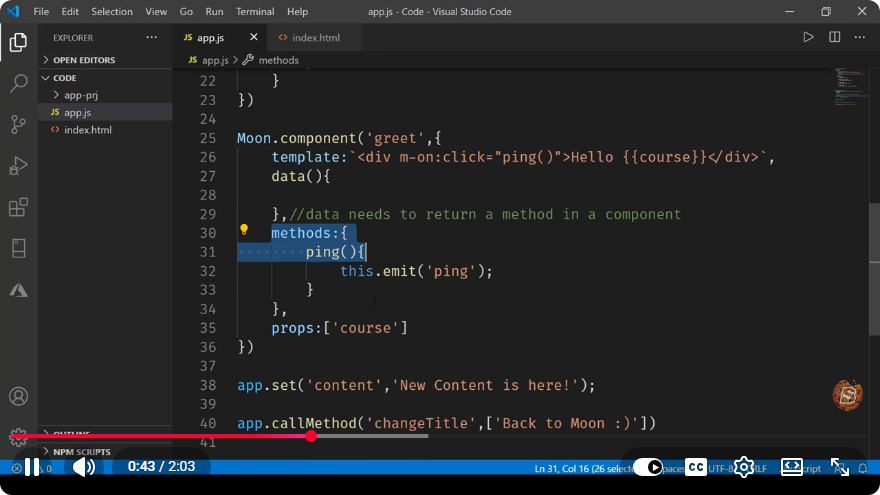Pause the video playback
Viewport: 880px width, 495px height.
click(32, 466)
